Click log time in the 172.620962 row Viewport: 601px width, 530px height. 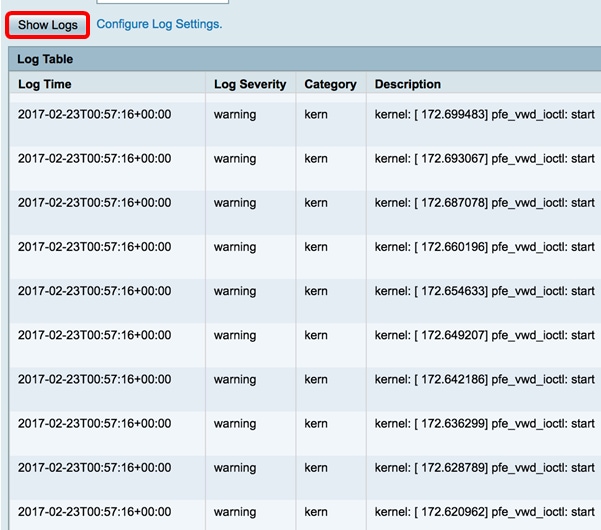(94, 512)
